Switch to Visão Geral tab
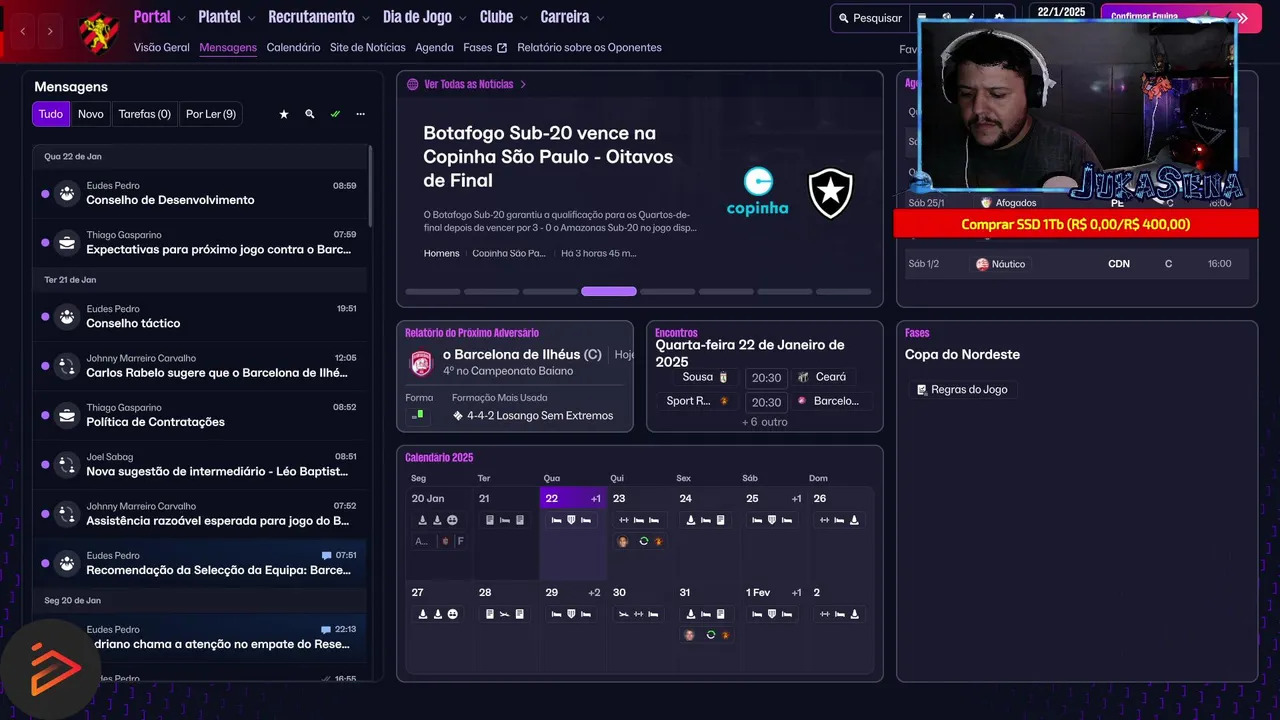This screenshot has width=1280, height=720. [161, 47]
